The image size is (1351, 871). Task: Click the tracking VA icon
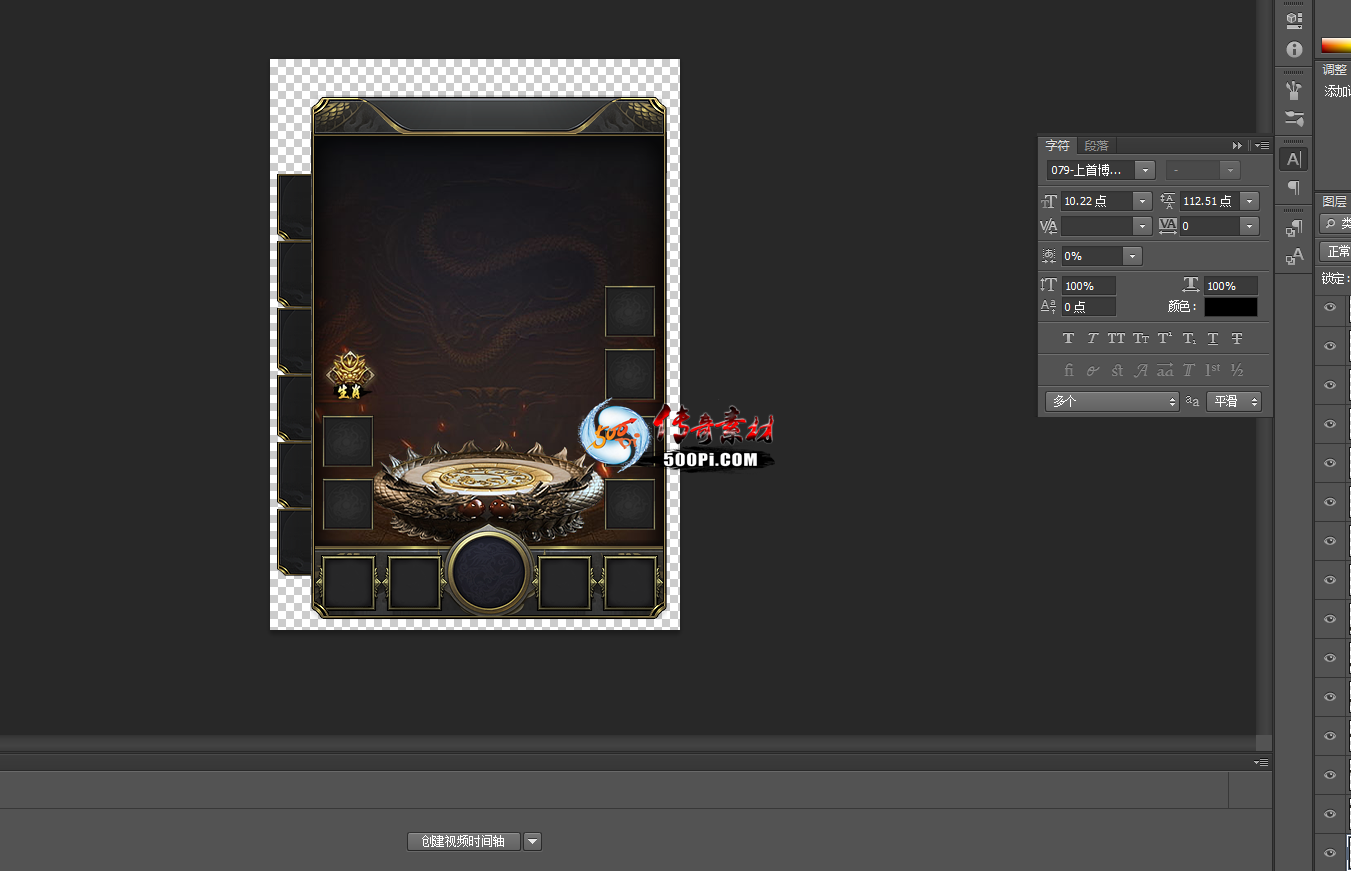1168,227
